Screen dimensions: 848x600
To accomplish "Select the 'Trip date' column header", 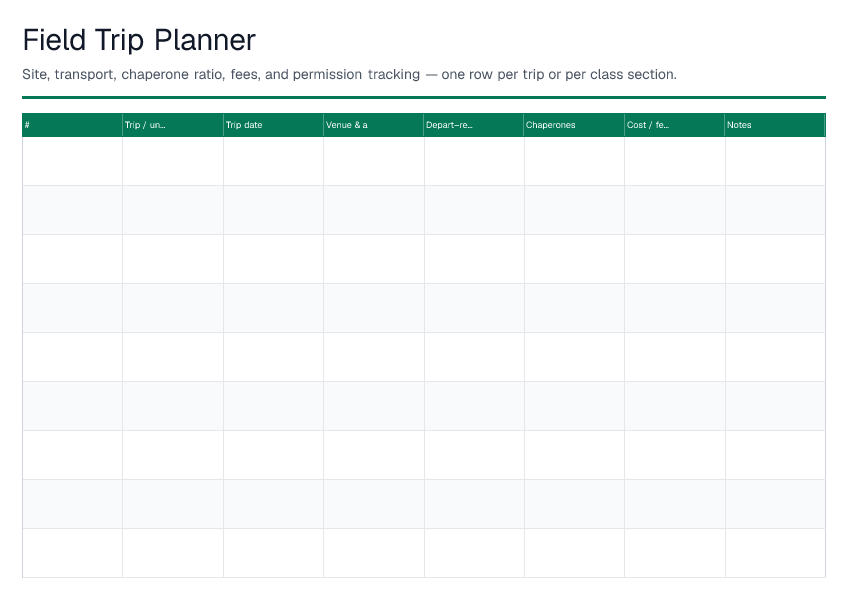I will [274, 125].
